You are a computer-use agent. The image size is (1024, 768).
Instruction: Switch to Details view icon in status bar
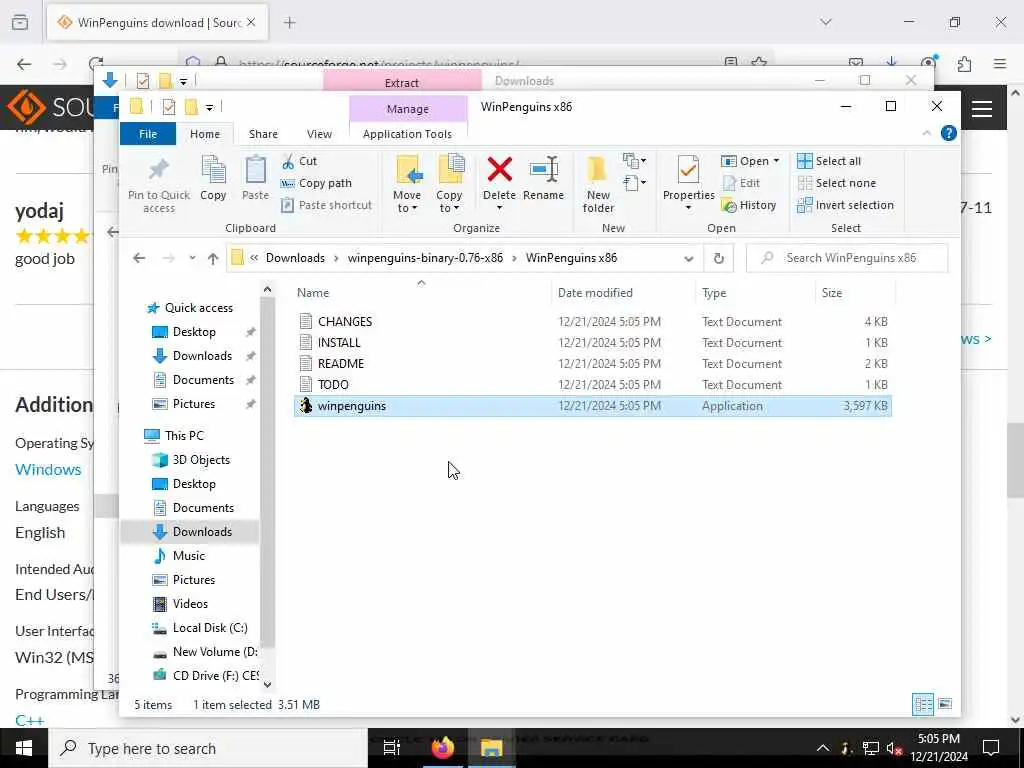click(923, 704)
